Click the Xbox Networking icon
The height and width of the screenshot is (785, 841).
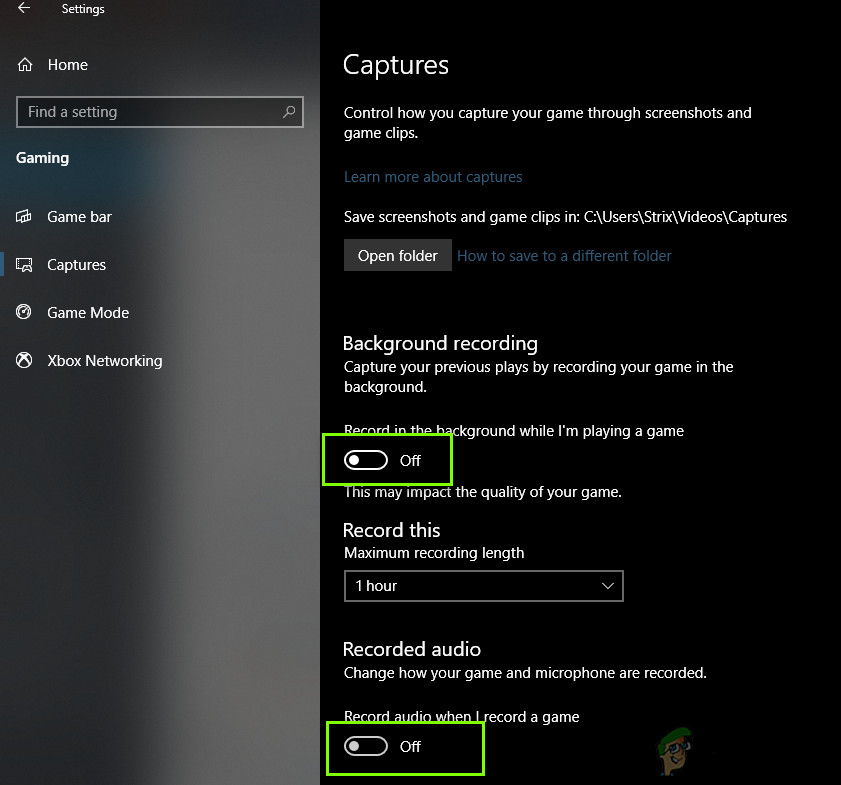[25, 361]
